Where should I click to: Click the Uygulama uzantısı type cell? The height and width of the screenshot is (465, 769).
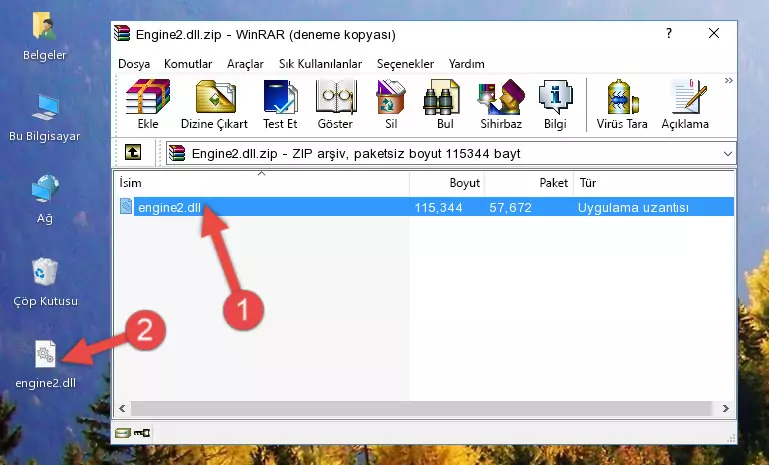point(633,207)
